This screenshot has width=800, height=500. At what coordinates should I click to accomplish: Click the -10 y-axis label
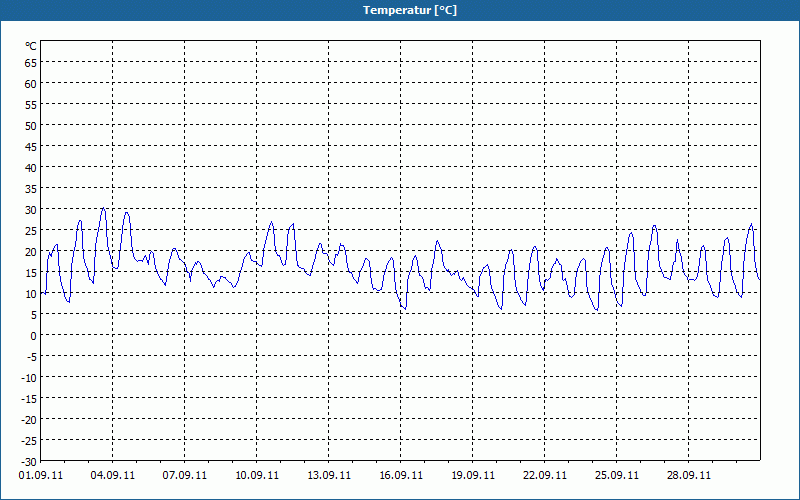coord(29,378)
